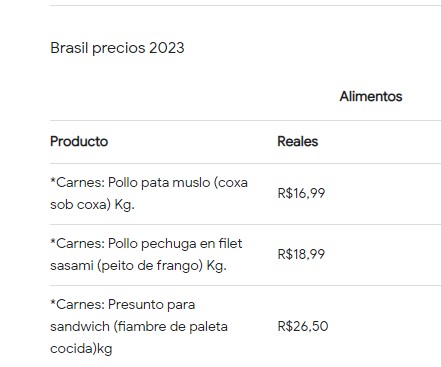Click the text 'peito de frango'
The image size is (441, 367).
tap(150, 266)
